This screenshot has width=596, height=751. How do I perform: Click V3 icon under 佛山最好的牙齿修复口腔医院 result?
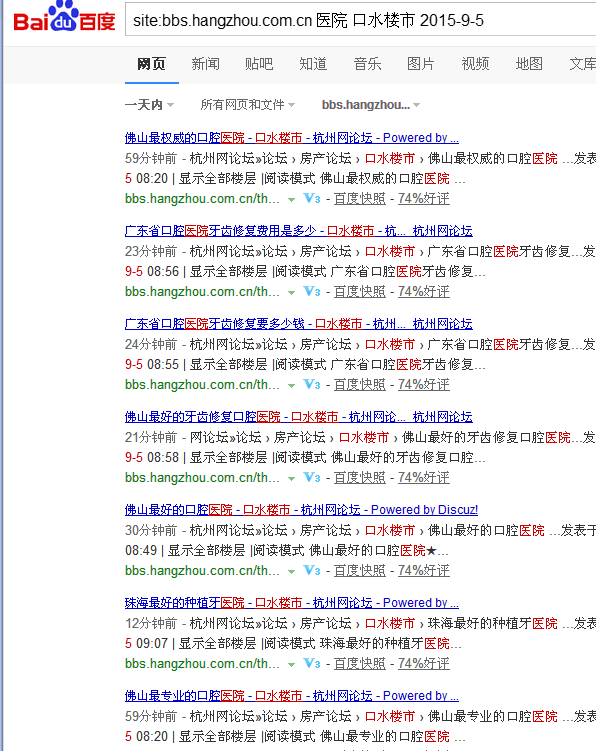pyautogui.click(x=312, y=477)
